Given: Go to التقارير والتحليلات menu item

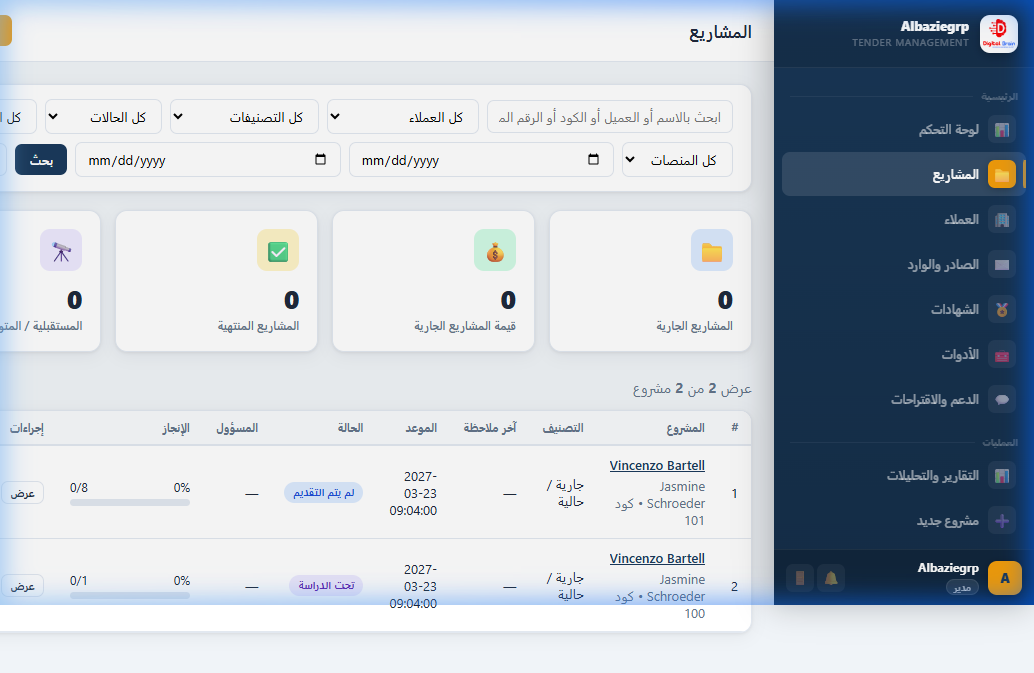Looking at the screenshot, I should click(903, 475).
